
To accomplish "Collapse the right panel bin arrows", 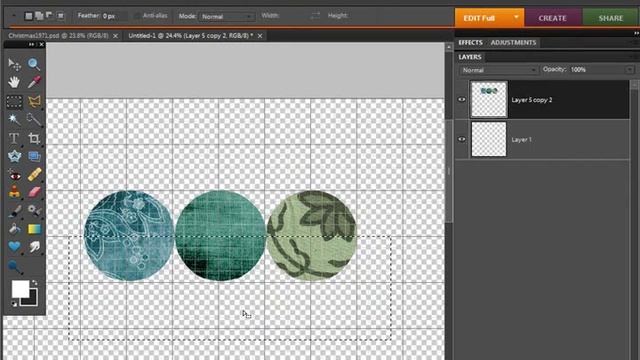I will 636,33.
